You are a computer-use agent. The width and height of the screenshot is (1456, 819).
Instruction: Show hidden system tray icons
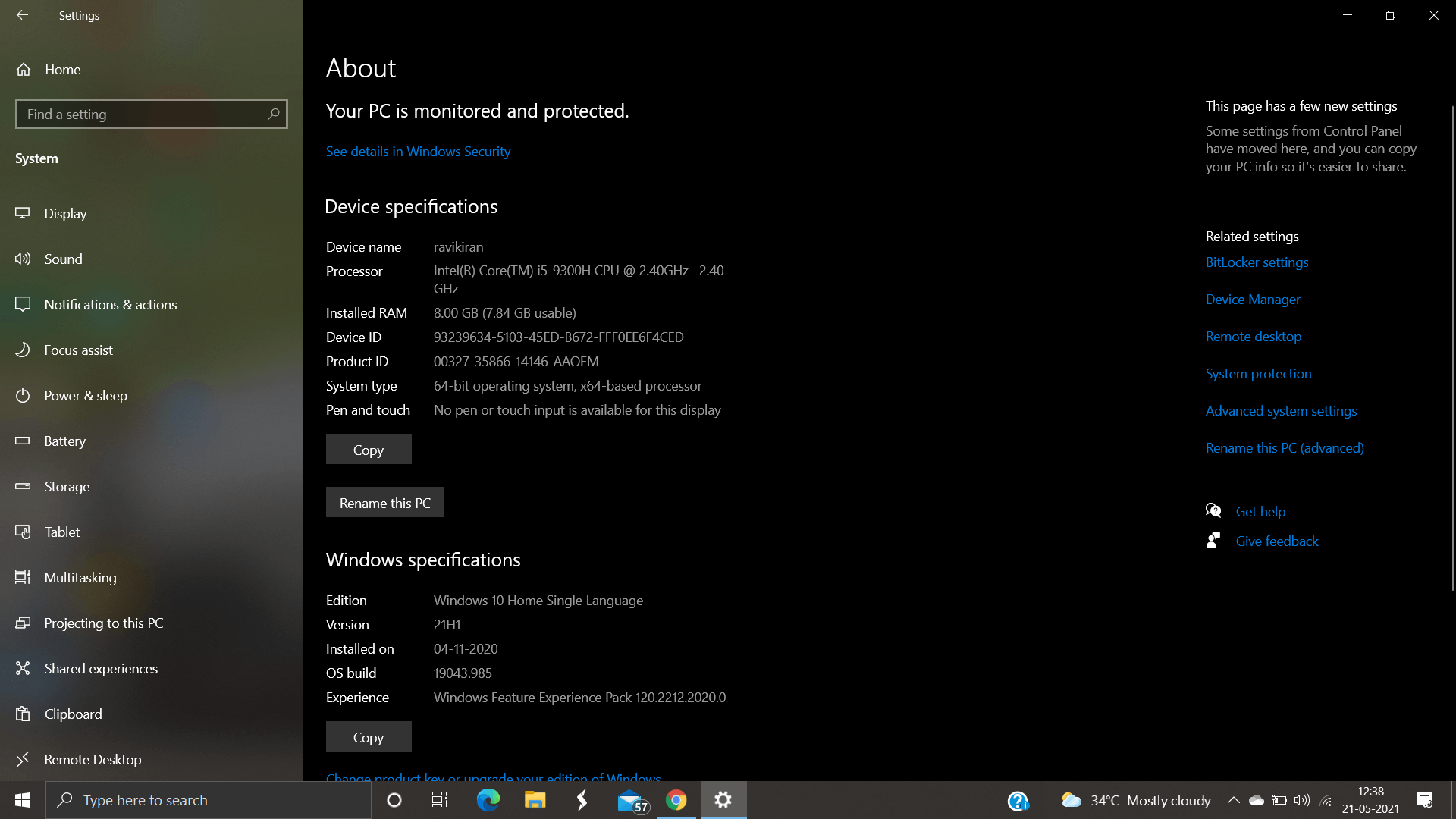(1234, 800)
